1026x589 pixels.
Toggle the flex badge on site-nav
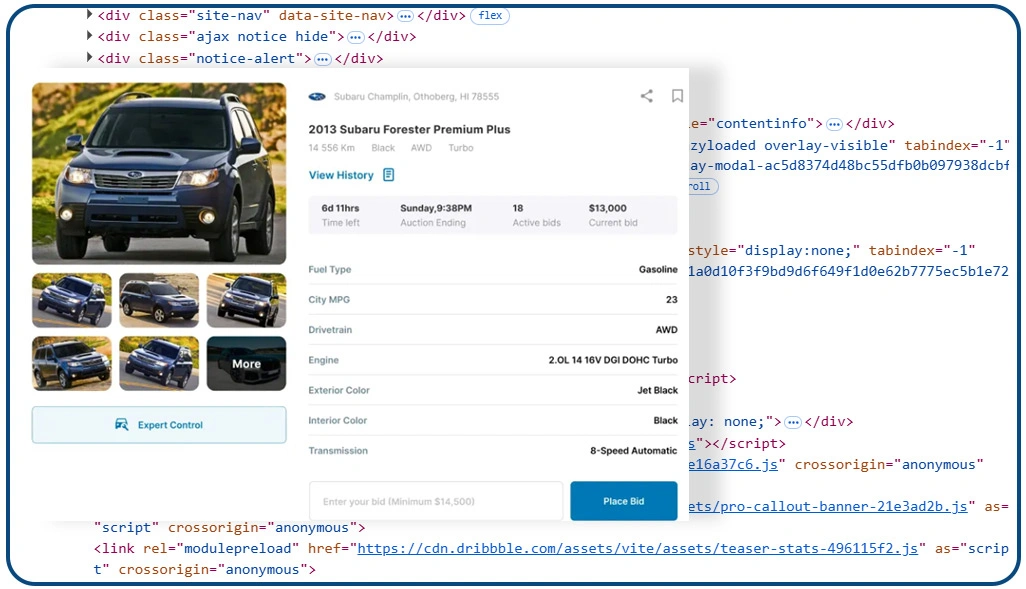490,15
